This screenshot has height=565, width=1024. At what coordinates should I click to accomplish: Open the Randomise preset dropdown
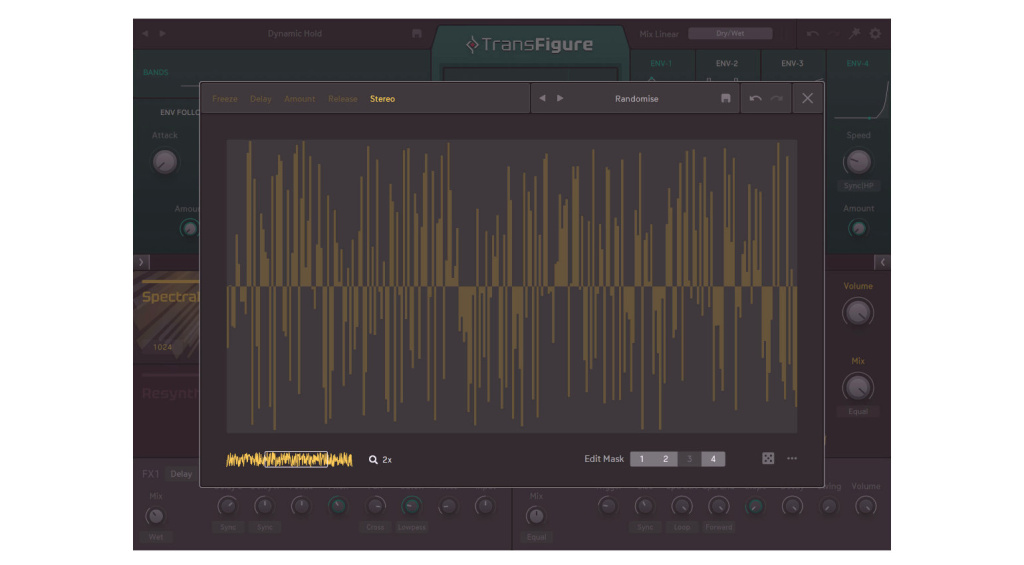(x=637, y=99)
